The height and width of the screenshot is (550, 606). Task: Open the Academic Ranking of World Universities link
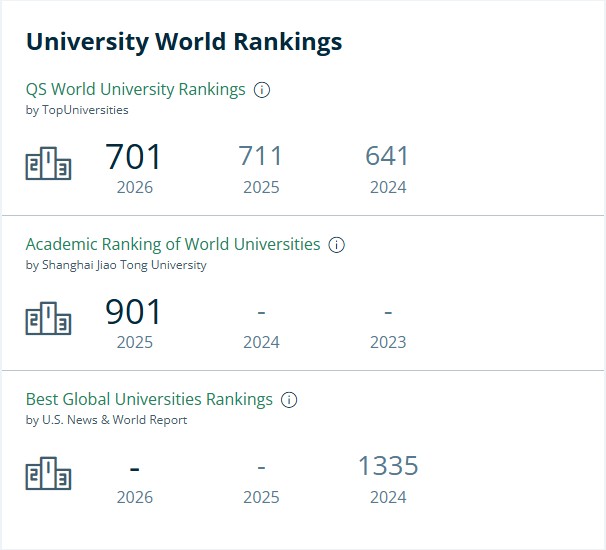(173, 244)
